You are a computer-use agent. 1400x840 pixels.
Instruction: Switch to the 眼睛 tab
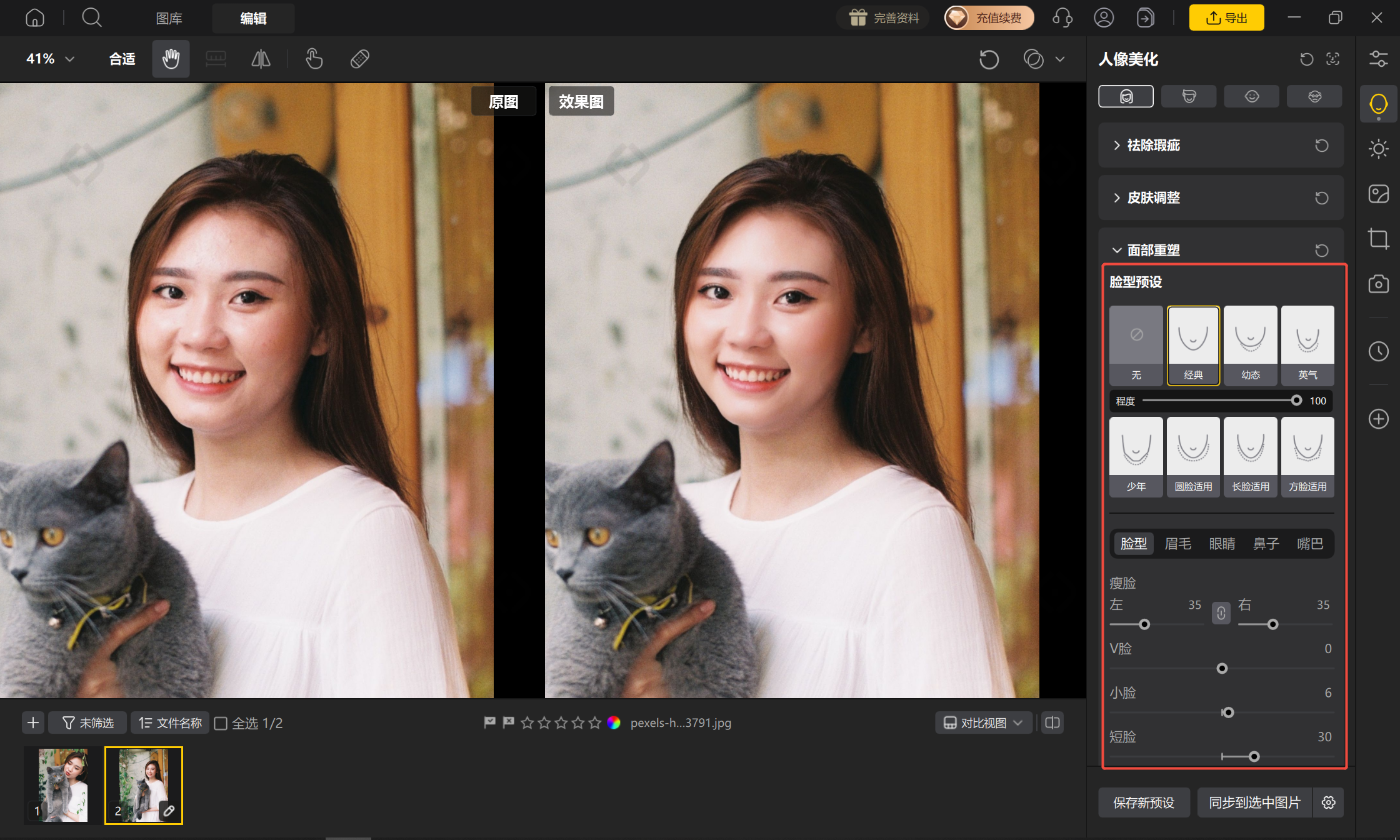click(x=1222, y=544)
